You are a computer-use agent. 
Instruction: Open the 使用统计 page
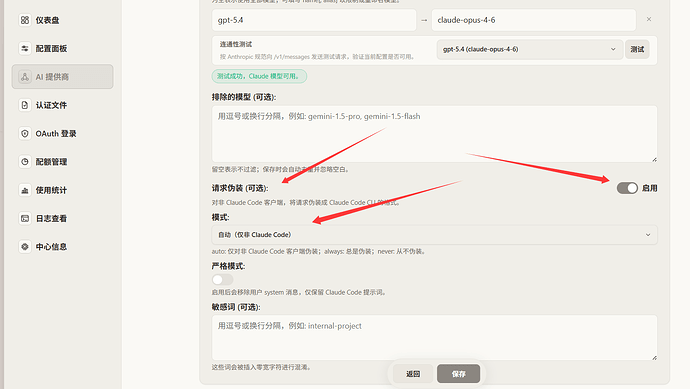point(62,190)
